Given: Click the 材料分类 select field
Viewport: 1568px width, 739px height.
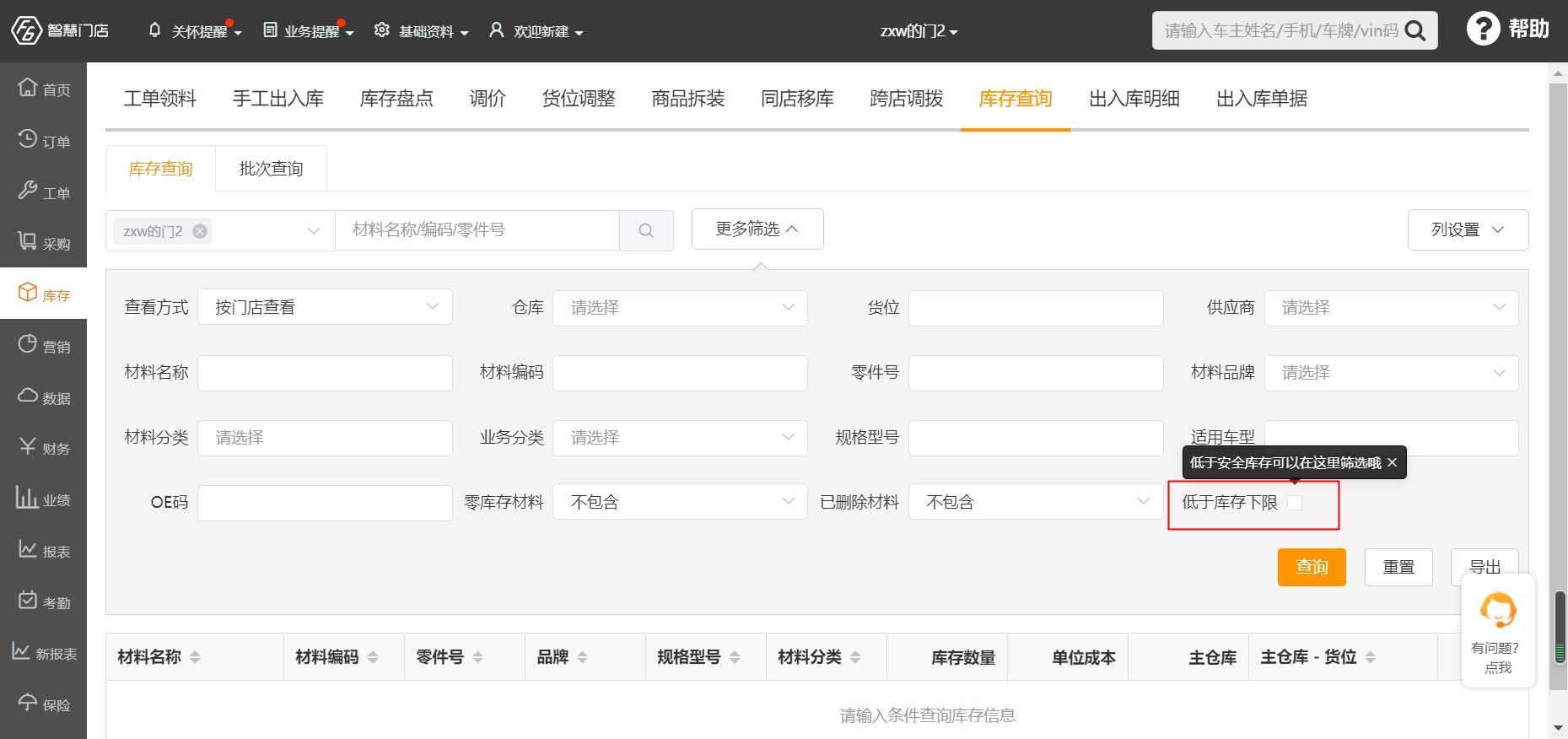Looking at the screenshot, I should click(x=325, y=437).
